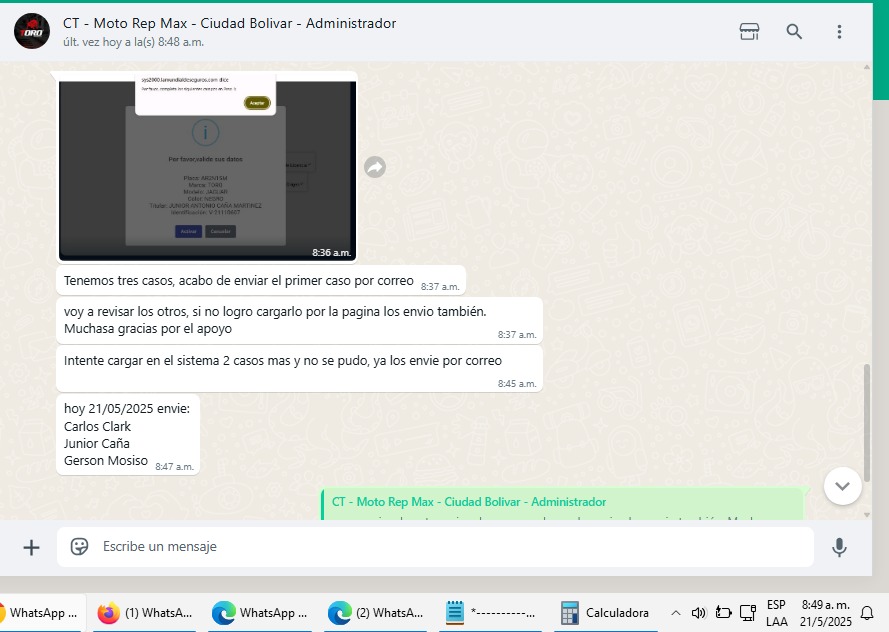
Task: Switch to the Firefox '(1) WhatsA...' taskbar window
Action: click(146, 613)
